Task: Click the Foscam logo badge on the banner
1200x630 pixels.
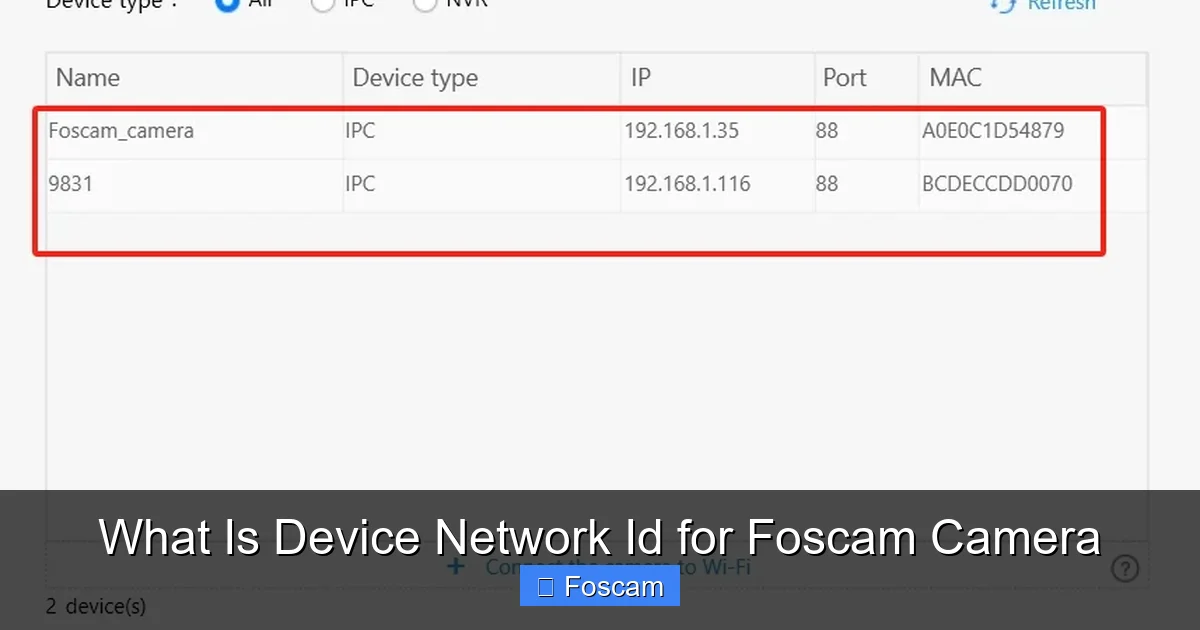Action: 599,586
